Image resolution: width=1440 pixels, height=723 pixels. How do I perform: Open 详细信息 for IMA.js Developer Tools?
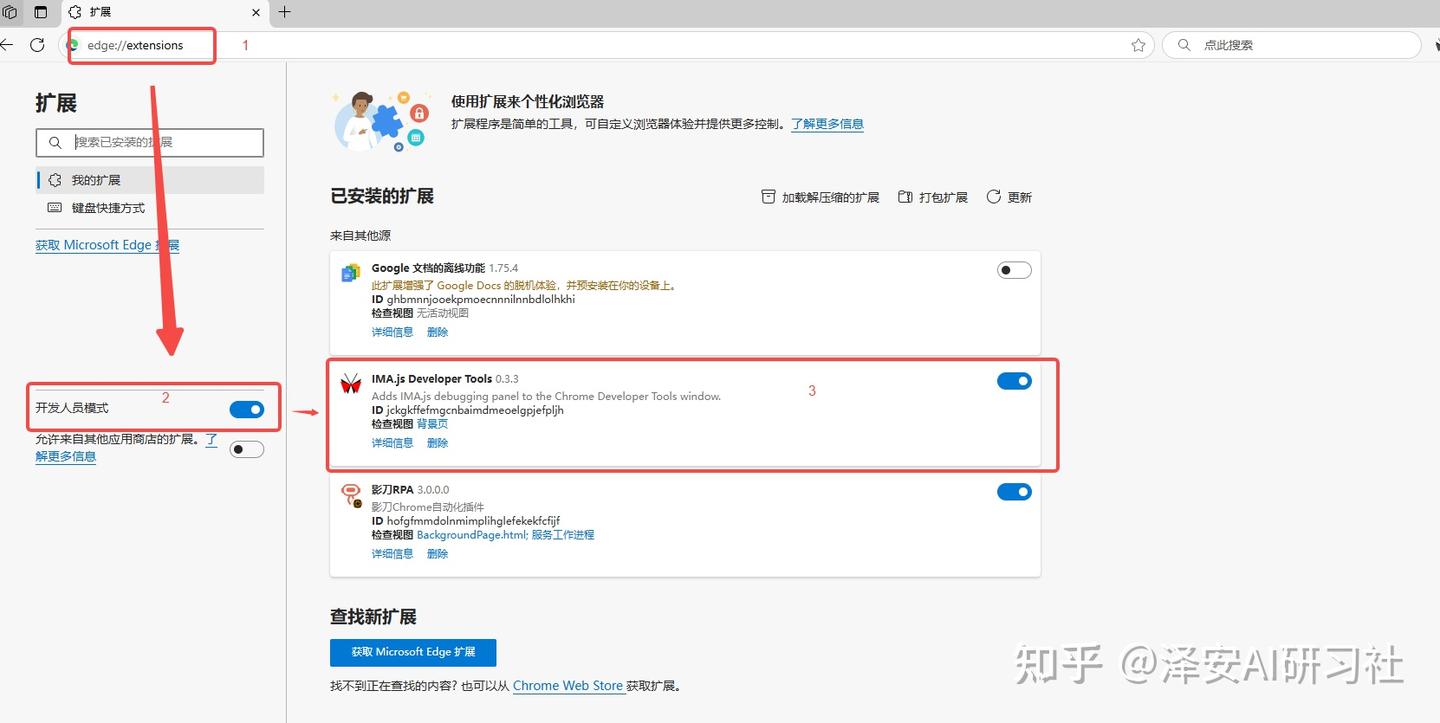tap(392, 443)
